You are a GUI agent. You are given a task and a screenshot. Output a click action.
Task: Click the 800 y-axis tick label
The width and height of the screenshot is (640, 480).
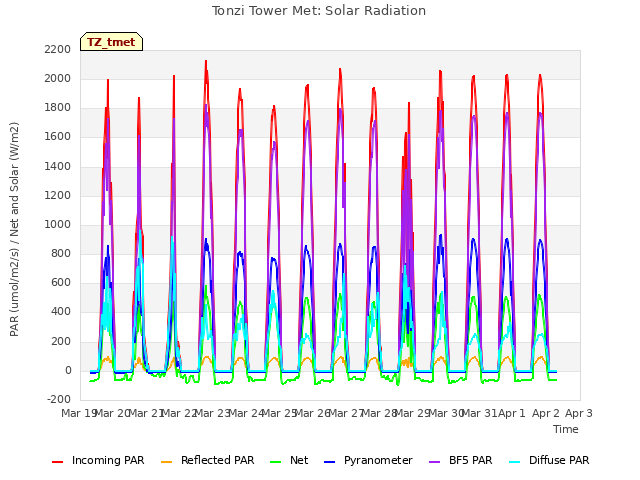pyautogui.click(x=61, y=253)
